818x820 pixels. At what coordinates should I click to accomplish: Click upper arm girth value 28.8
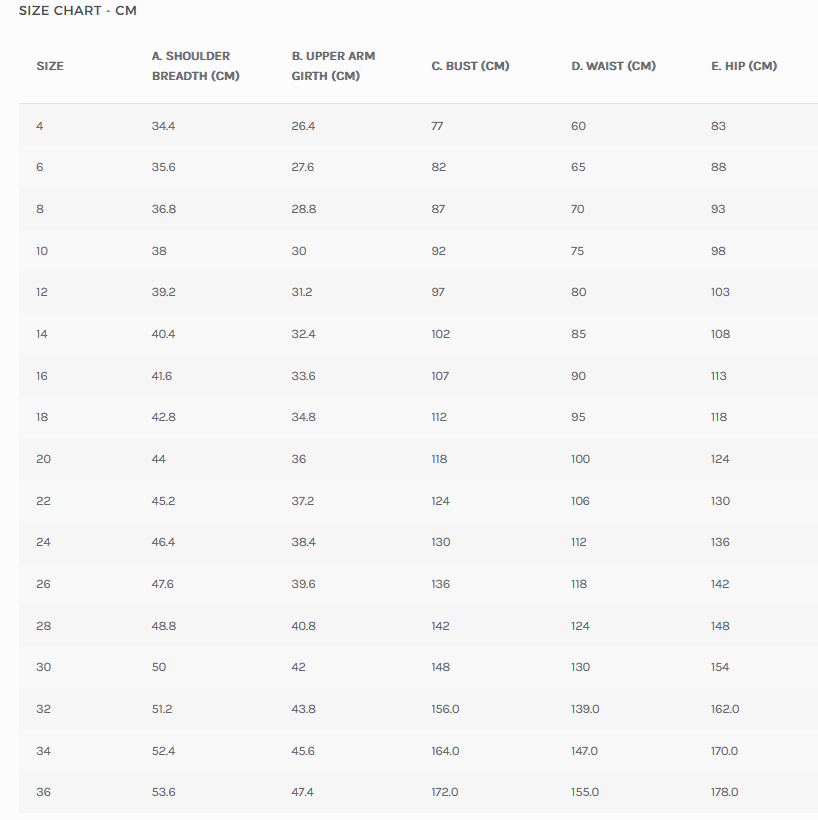point(303,209)
